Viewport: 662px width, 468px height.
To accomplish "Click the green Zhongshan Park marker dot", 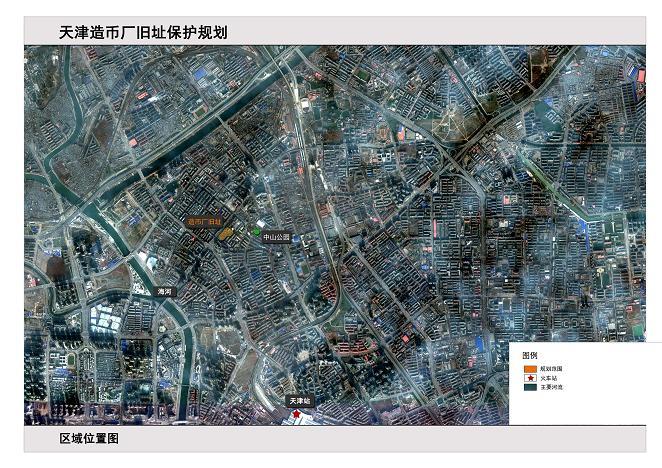I will (x=256, y=231).
